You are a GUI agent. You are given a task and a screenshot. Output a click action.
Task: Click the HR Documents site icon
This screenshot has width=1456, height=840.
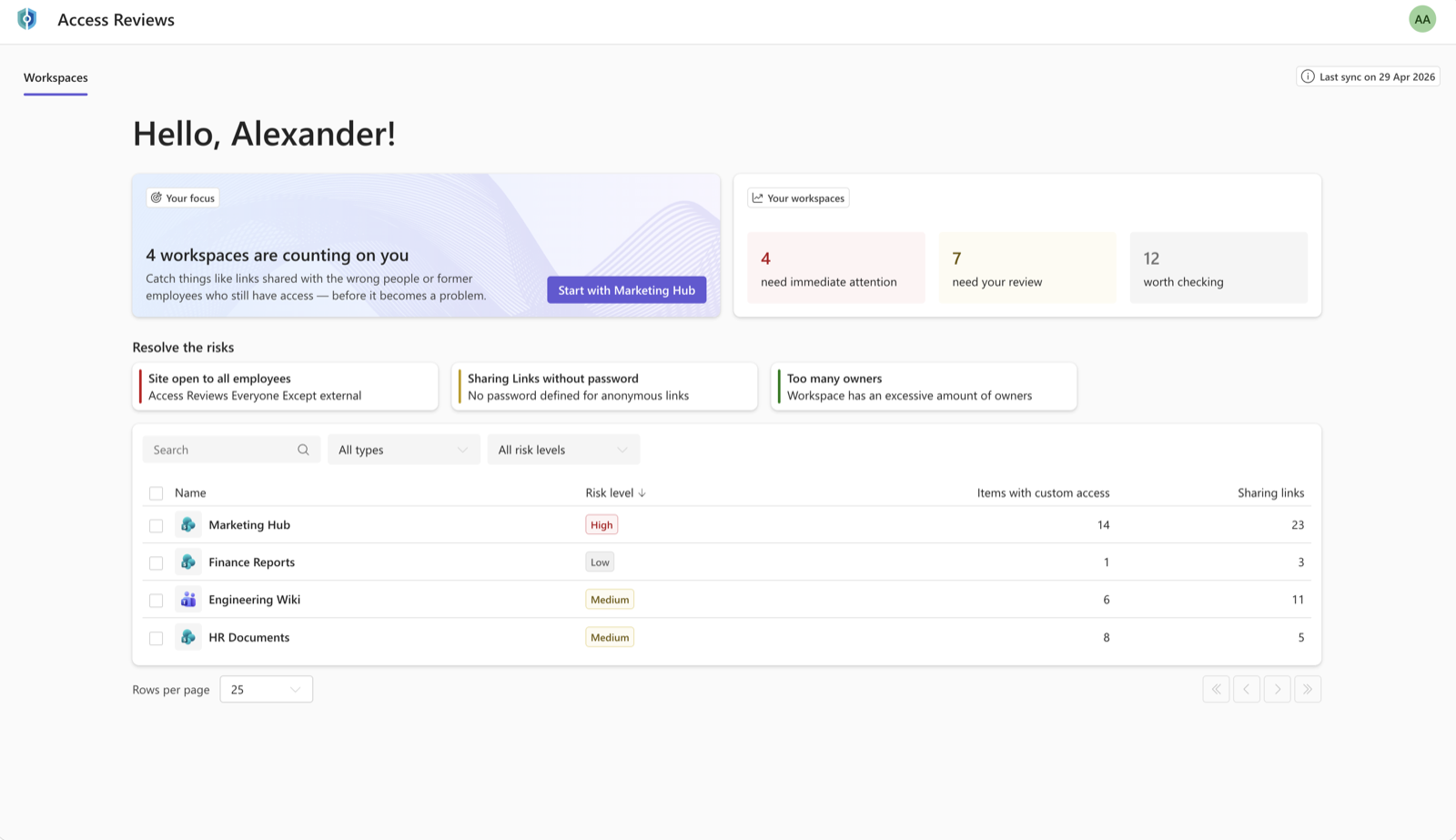[188, 637]
